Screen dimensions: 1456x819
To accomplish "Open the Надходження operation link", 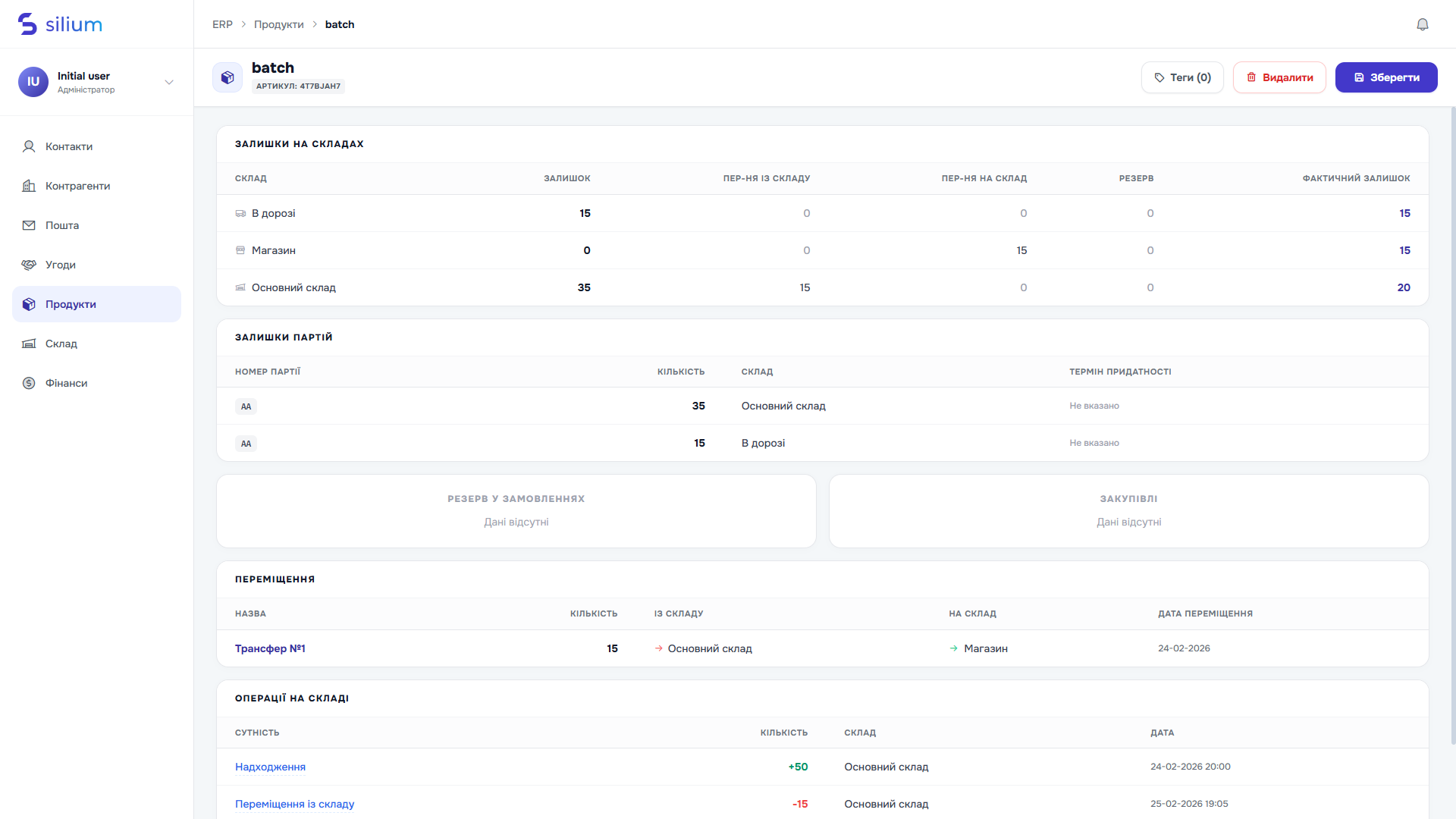I will coord(270,767).
